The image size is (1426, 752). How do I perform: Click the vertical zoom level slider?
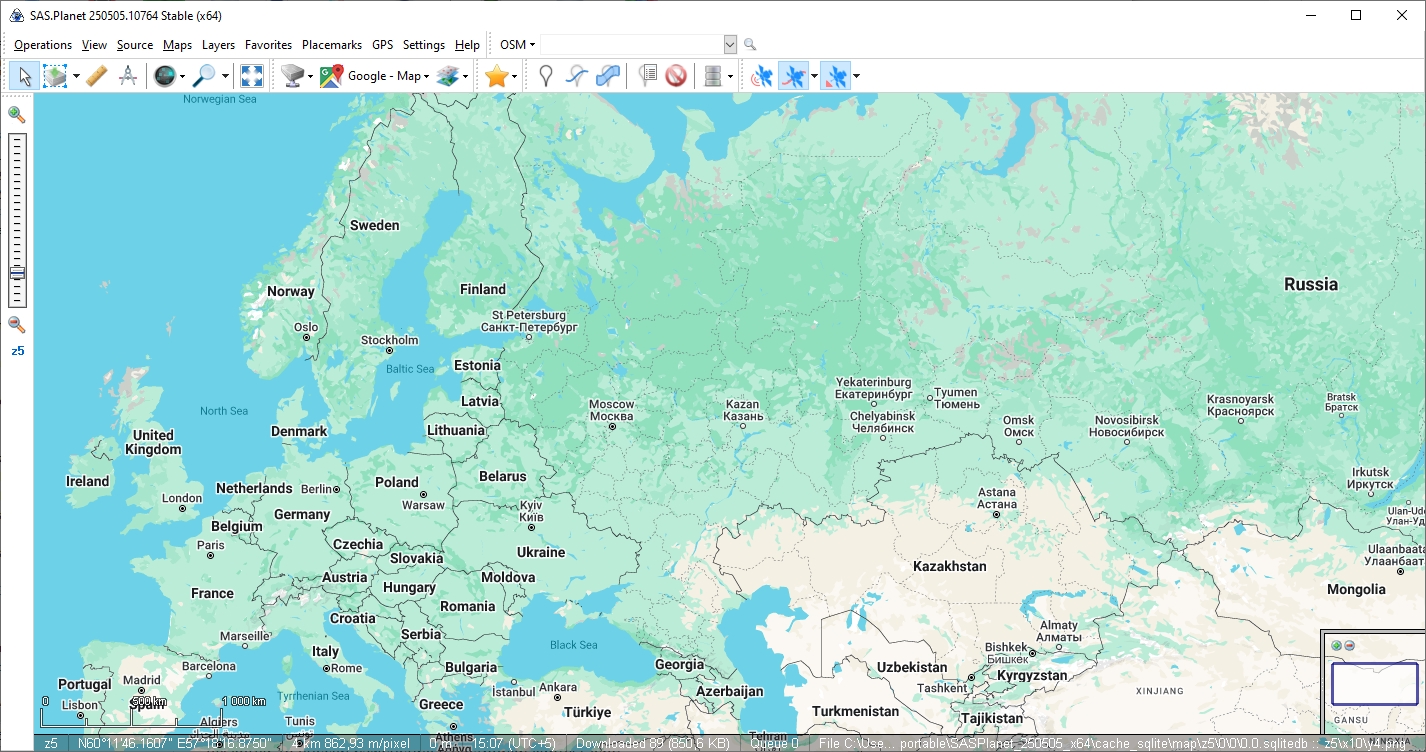[x=17, y=220]
